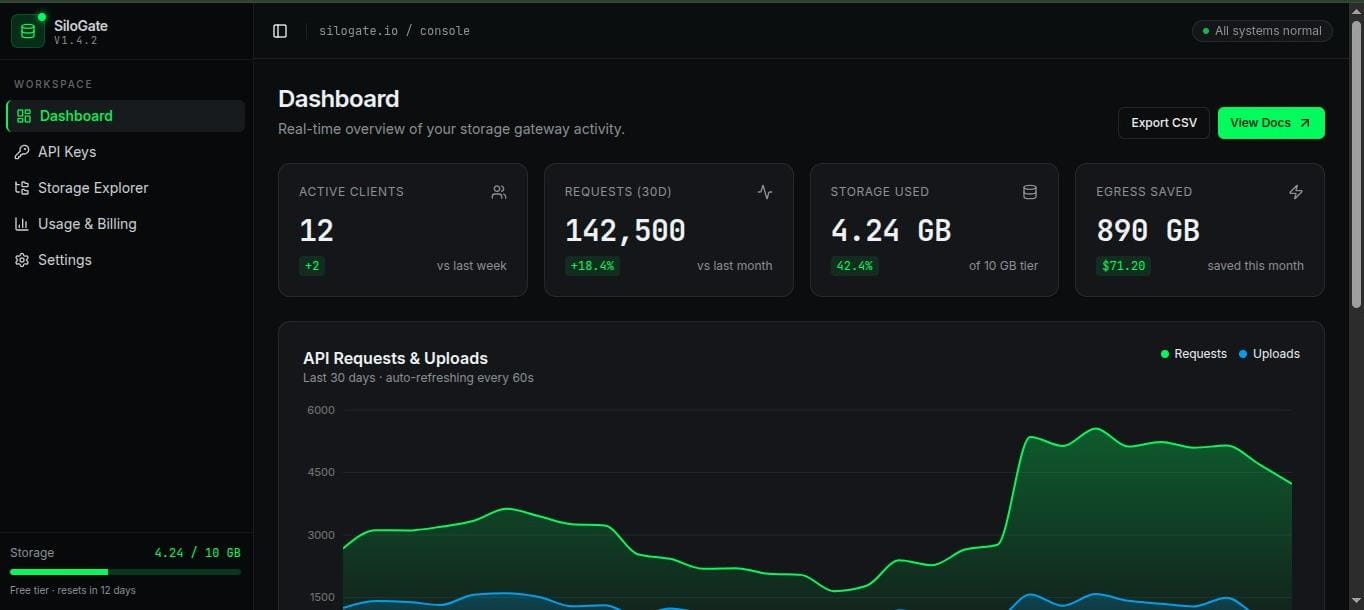Click the Active Clients value 12
Viewport: 1364px width, 610px height.
click(316, 231)
